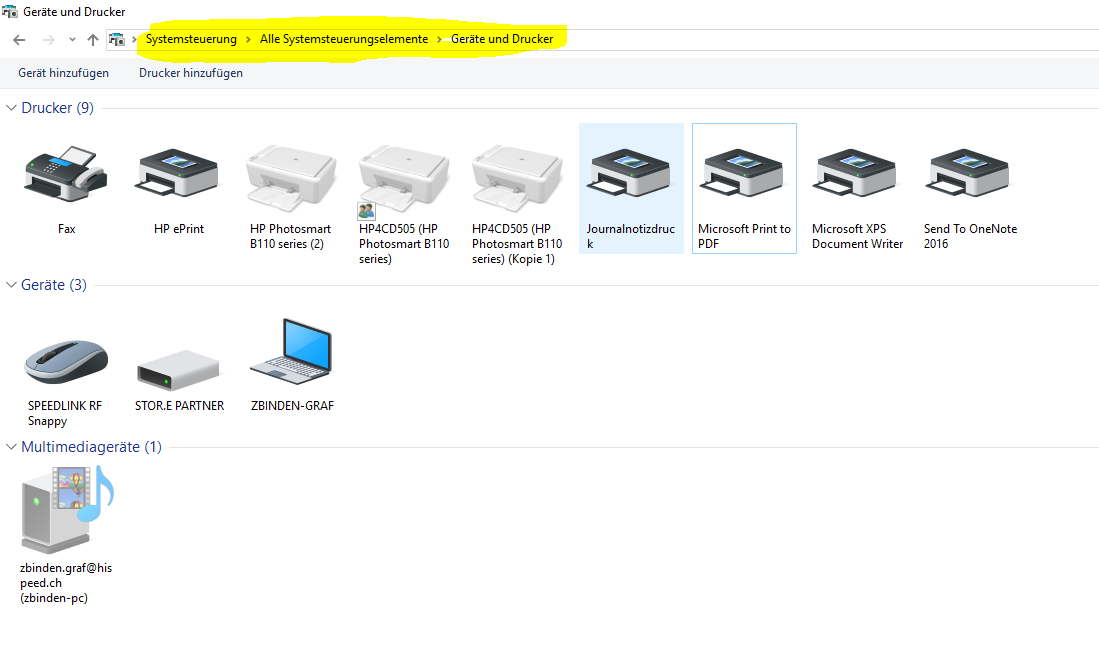Click the HP4CD505 (Kopie 1) label text
Screen dimensions: 1099x651
pos(517,244)
